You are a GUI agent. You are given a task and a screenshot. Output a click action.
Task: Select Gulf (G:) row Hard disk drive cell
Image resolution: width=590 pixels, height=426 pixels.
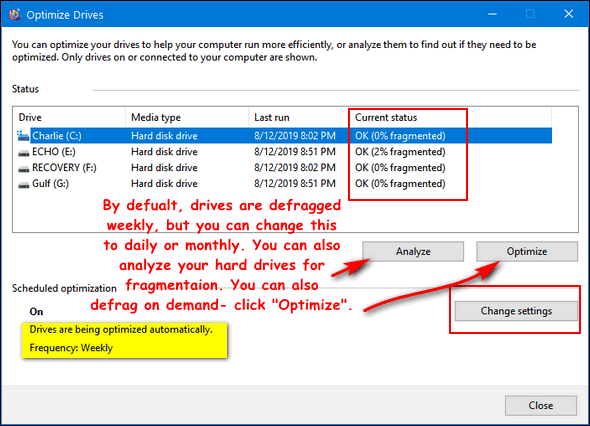[164, 184]
